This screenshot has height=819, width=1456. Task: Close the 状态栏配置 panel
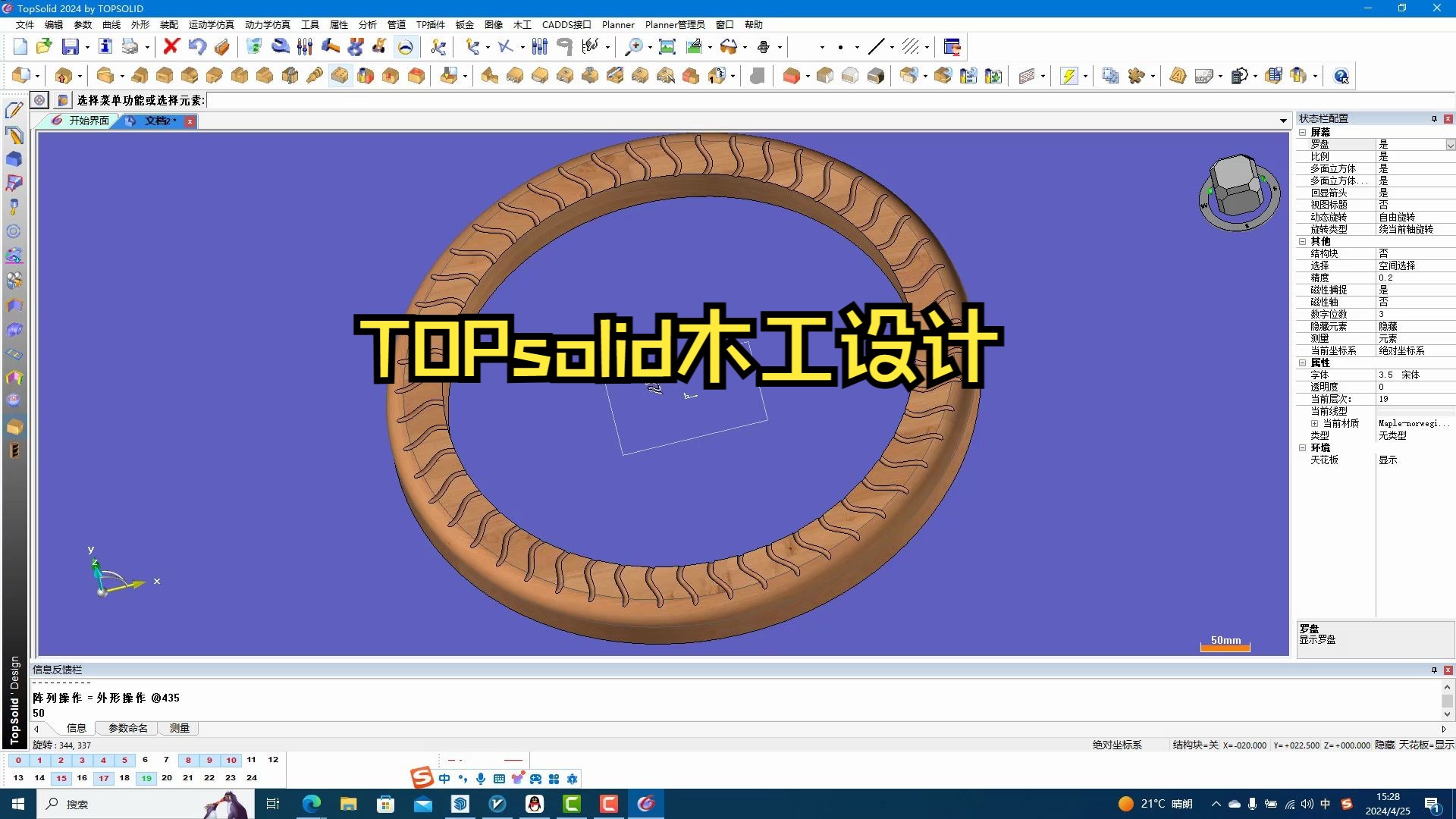1448,118
